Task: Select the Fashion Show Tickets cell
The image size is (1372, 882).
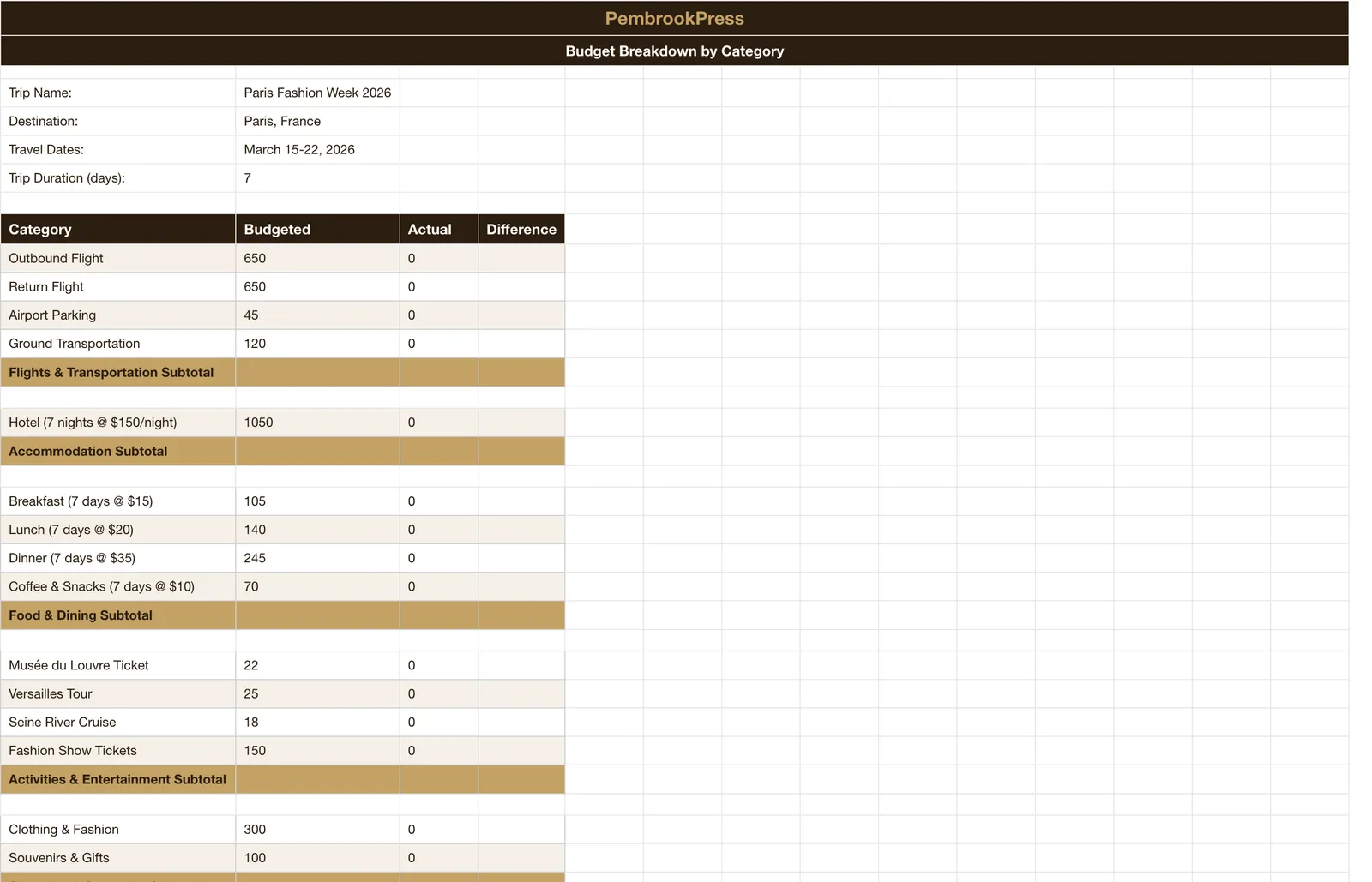Action: (118, 750)
